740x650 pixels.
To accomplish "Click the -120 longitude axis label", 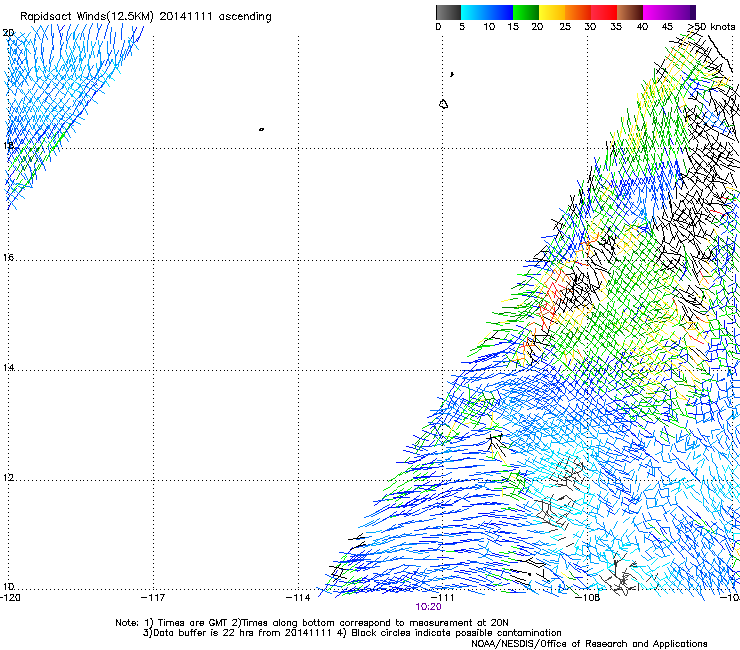I will (x=10, y=598).
